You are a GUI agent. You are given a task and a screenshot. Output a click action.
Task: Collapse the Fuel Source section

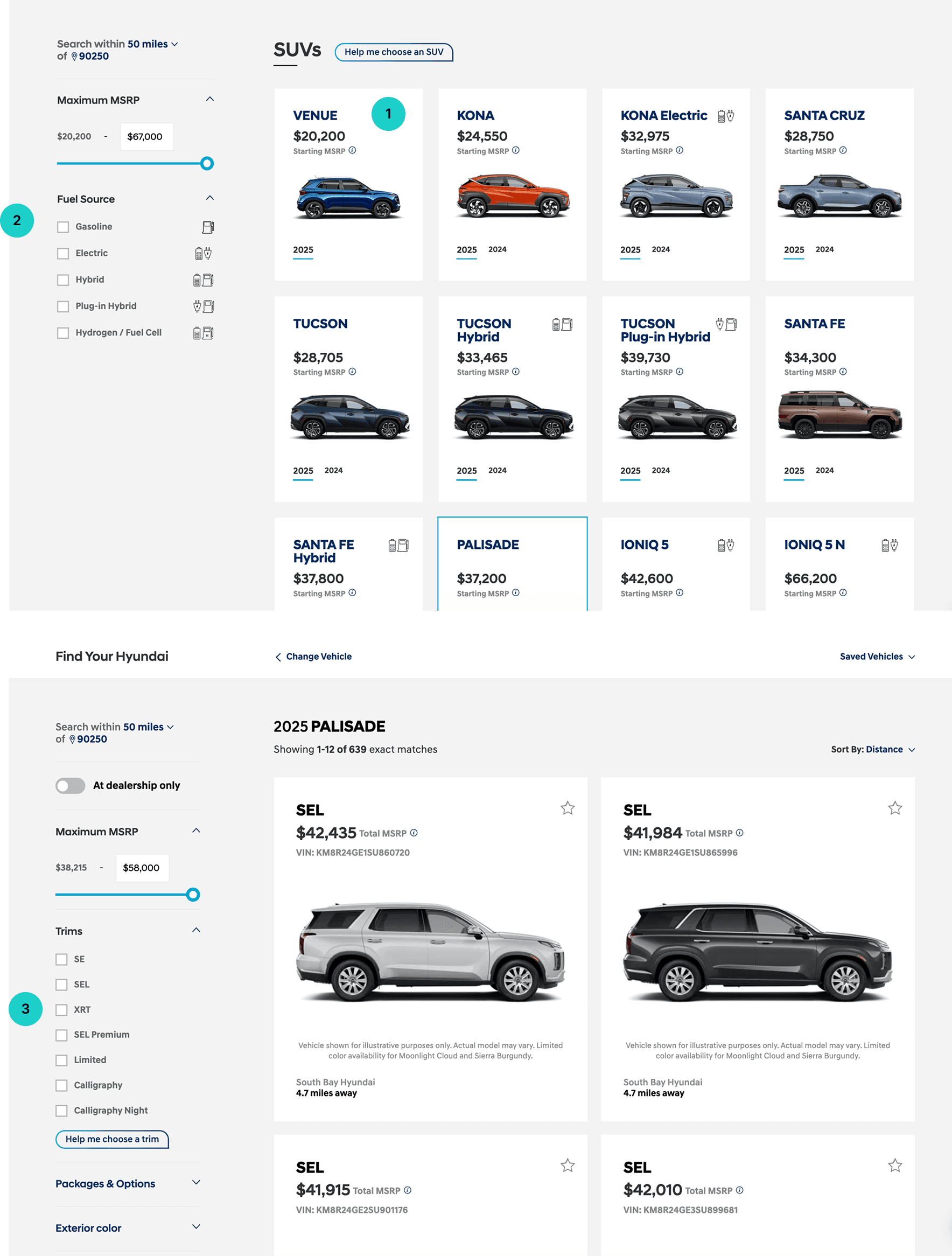(209, 198)
